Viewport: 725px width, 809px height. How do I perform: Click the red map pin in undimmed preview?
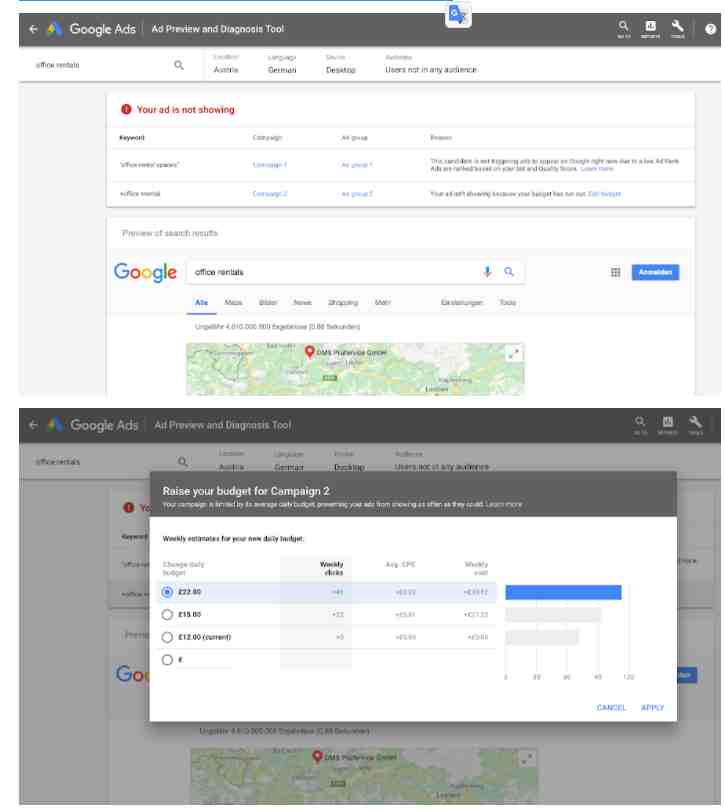pyautogui.click(x=310, y=352)
